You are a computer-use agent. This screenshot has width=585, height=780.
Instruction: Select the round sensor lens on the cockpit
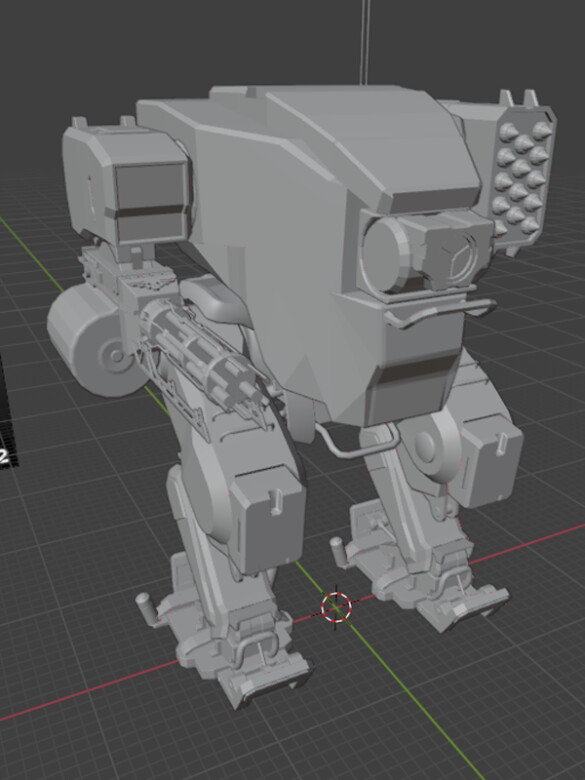[x=384, y=254]
